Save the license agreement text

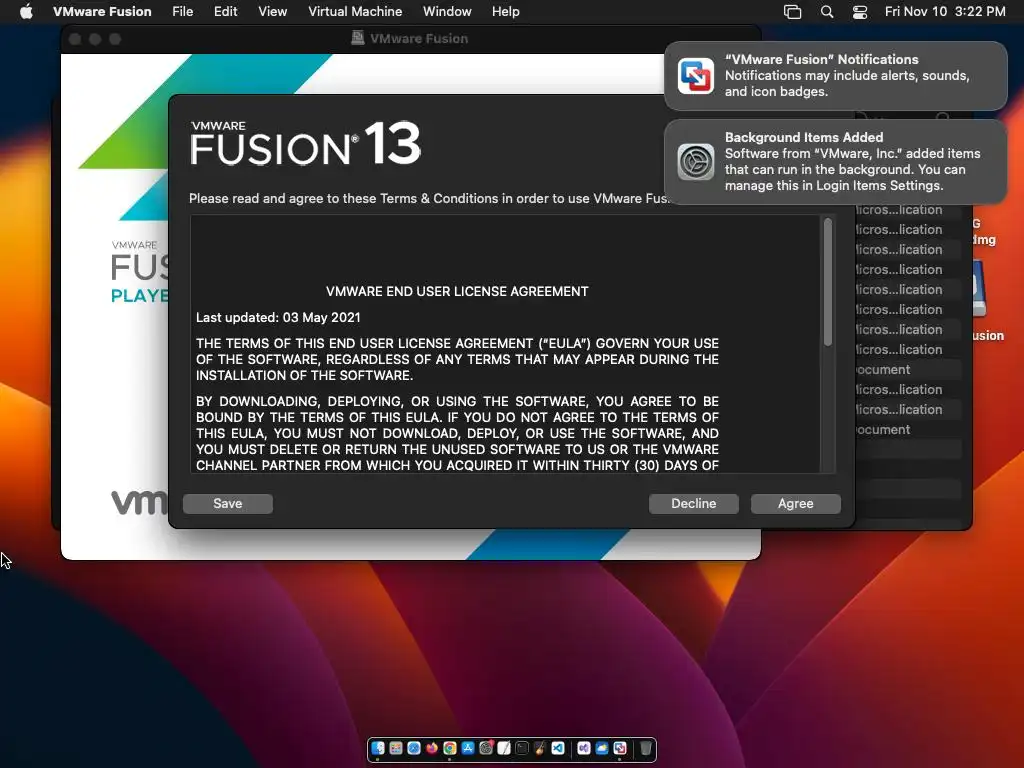pyautogui.click(x=227, y=504)
